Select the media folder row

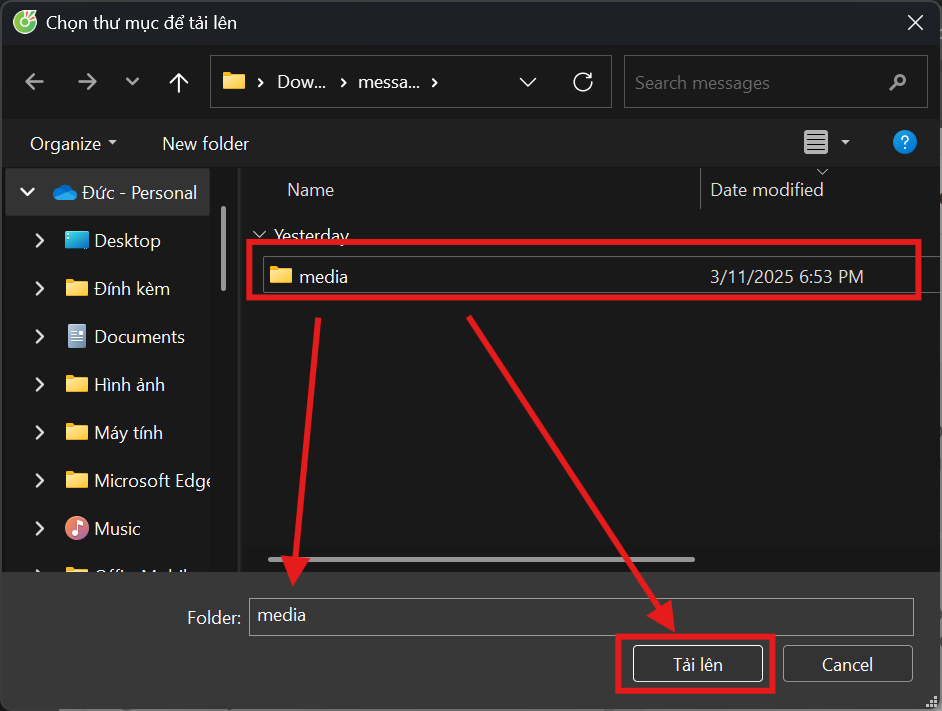[x=601, y=276]
